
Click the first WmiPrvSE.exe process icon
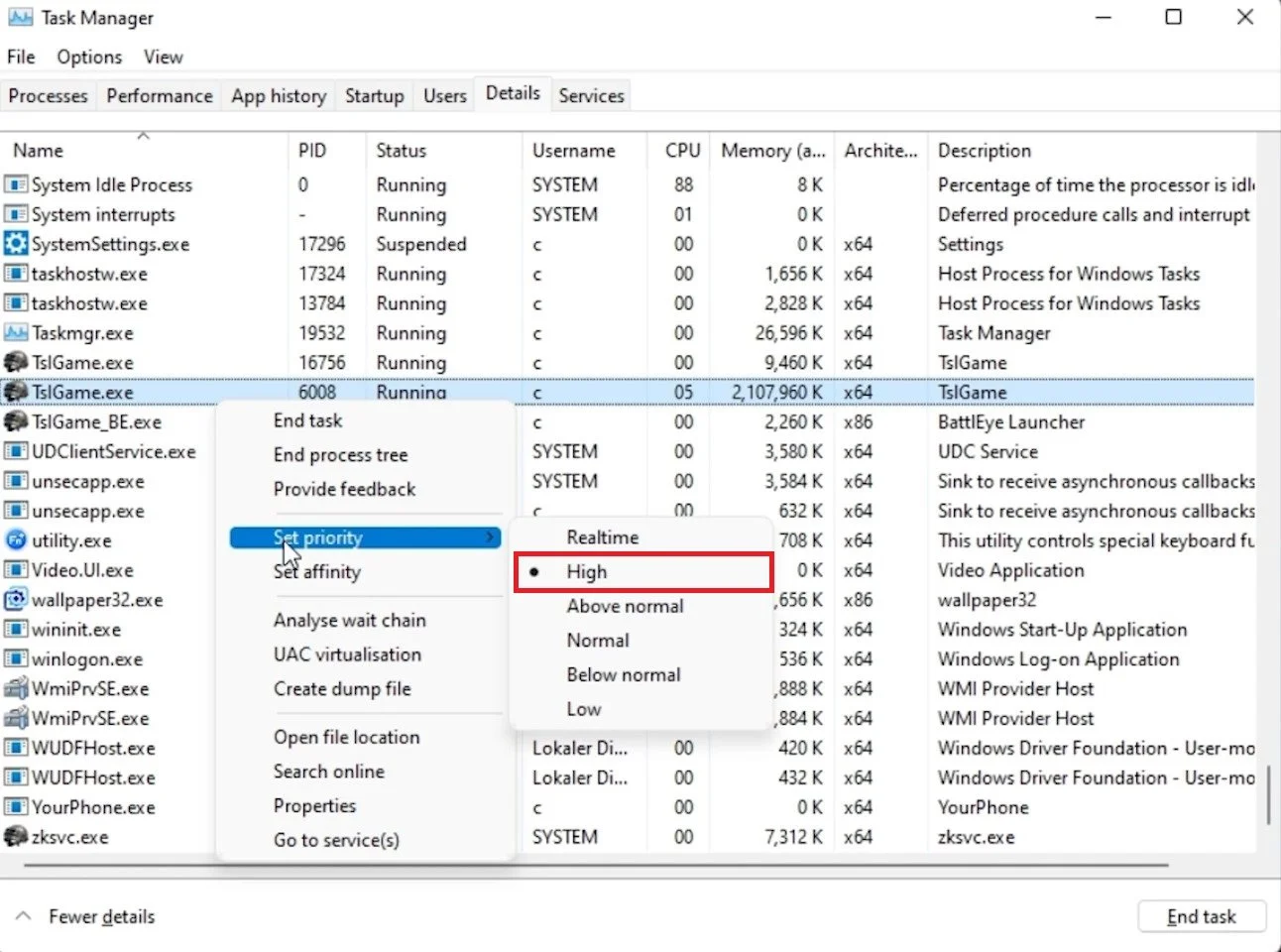16,688
